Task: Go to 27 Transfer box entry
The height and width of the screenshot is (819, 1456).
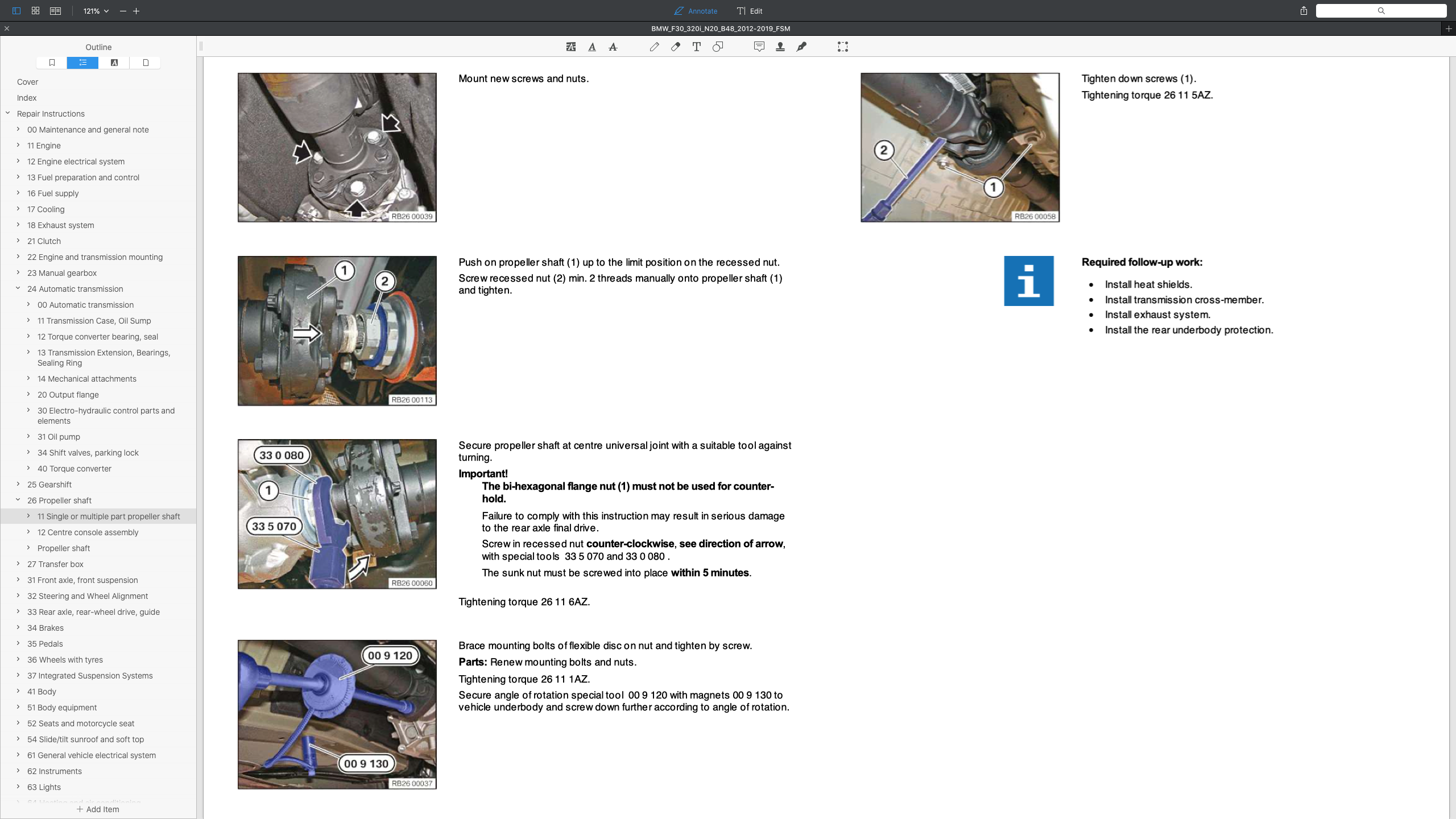Action: point(55,564)
